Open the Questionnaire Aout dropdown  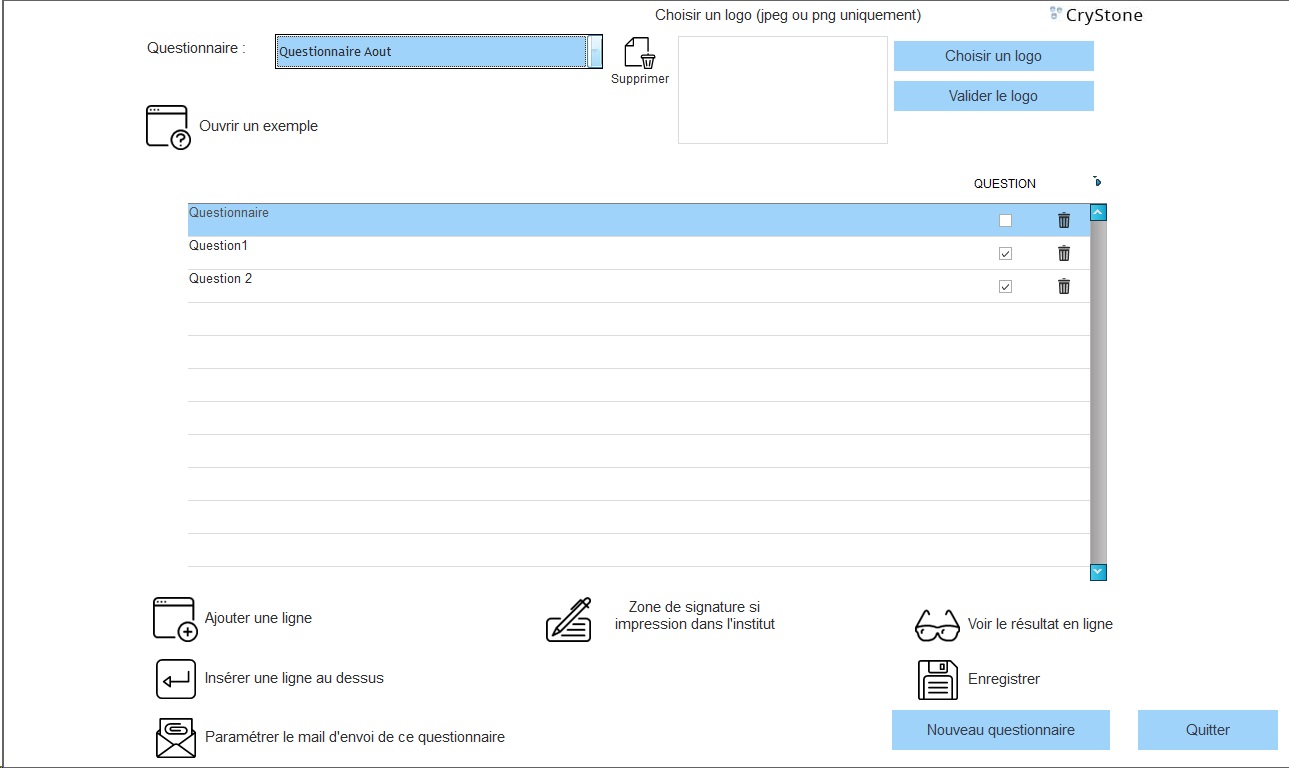pos(596,51)
